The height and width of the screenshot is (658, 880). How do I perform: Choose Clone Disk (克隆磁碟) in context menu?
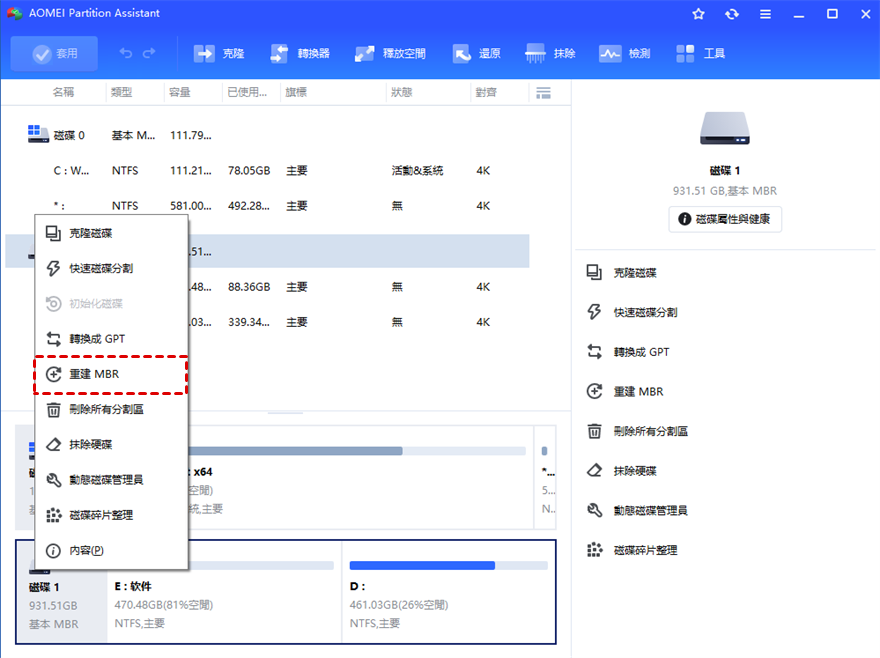pyautogui.click(x=111, y=233)
